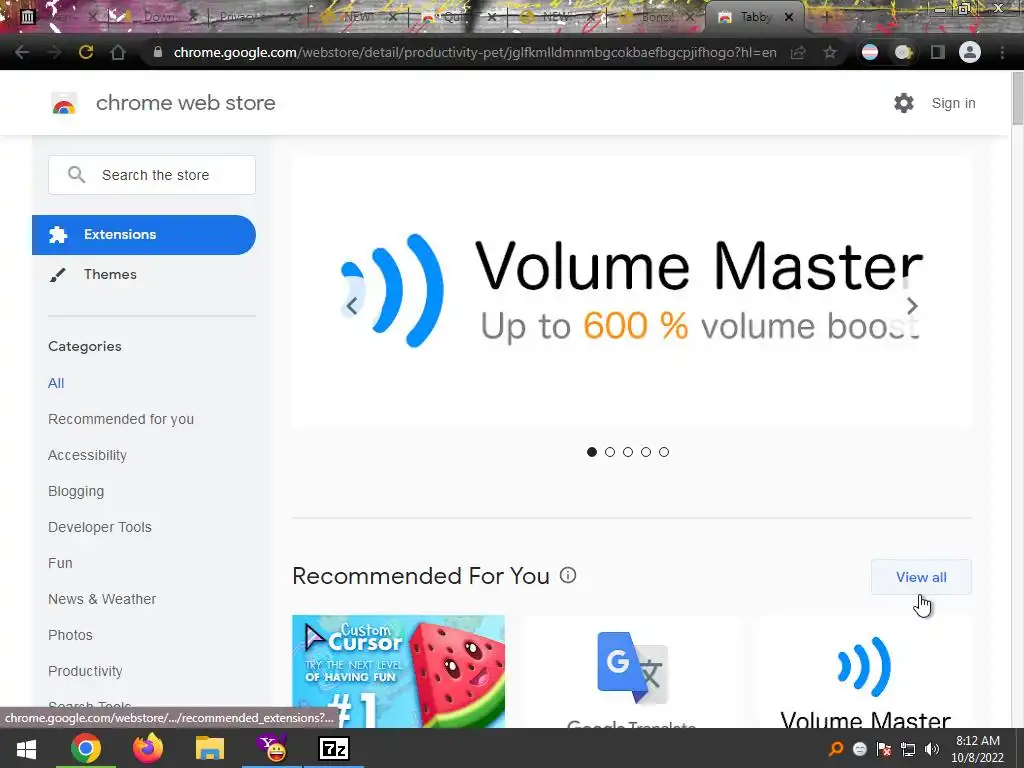Open the Custom Cursor extension card

click(398, 671)
